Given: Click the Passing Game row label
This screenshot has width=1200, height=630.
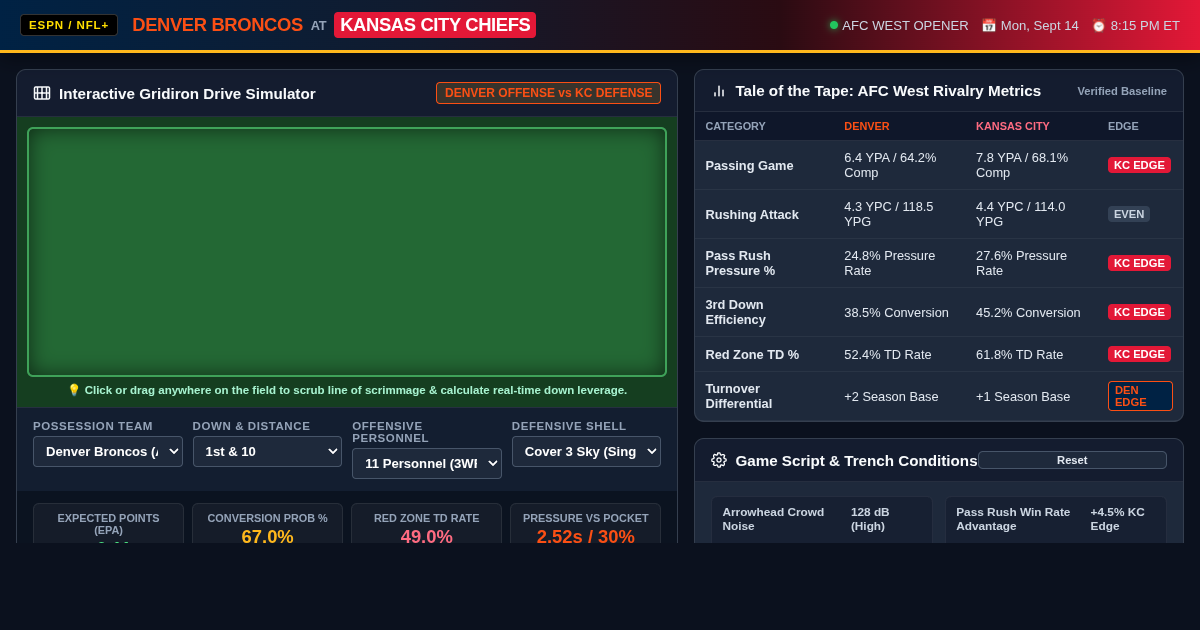Looking at the screenshot, I should [749, 165].
